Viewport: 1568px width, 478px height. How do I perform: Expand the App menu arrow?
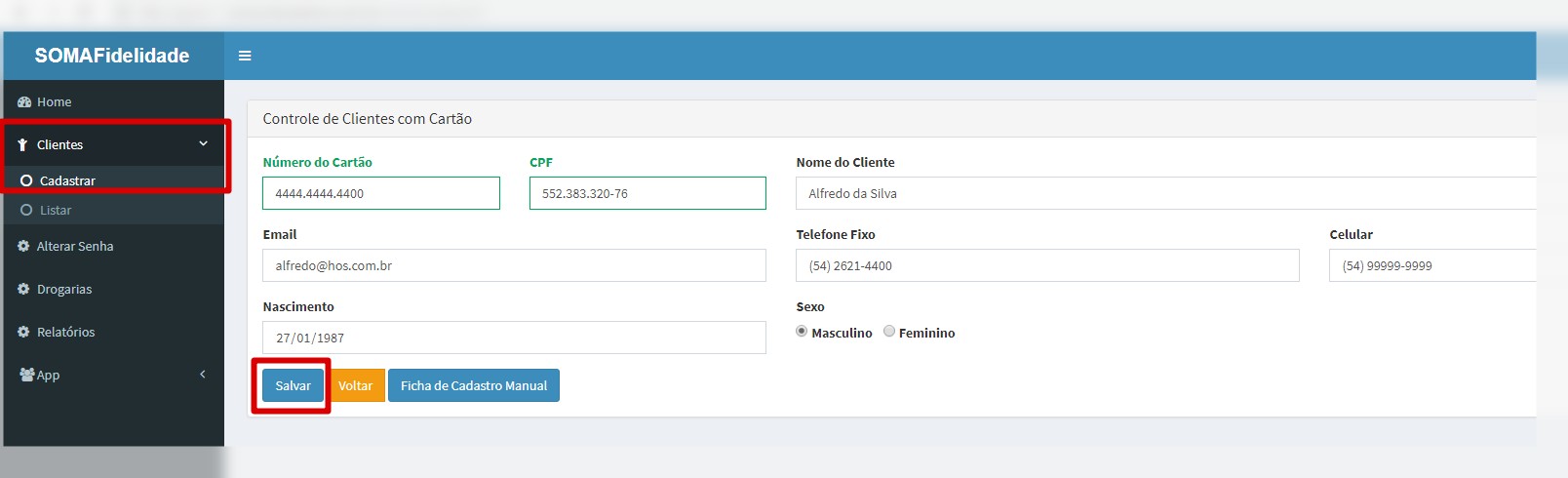pyautogui.click(x=203, y=375)
